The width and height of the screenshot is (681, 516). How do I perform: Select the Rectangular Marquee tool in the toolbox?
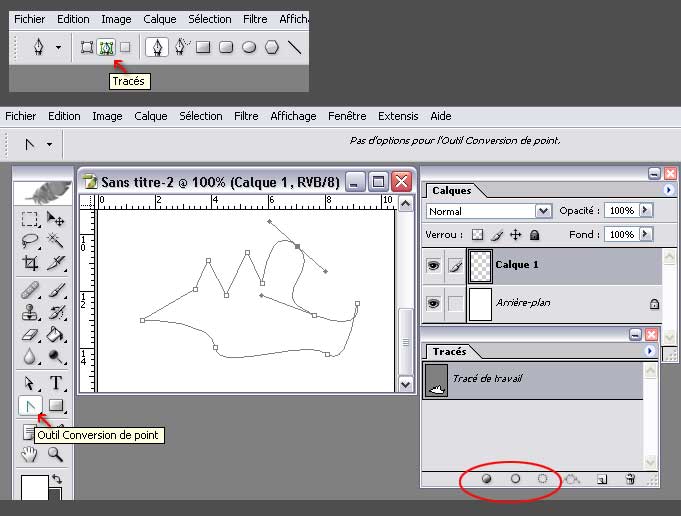coord(30,219)
